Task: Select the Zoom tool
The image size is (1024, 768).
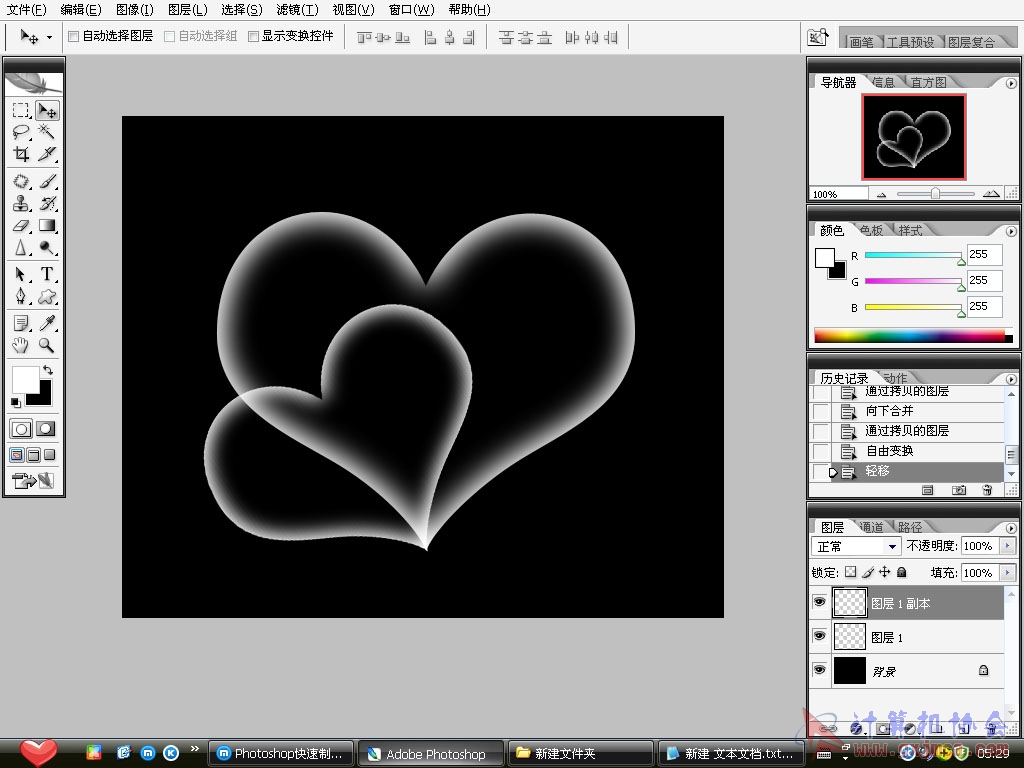Action: pyautogui.click(x=47, y=345)
